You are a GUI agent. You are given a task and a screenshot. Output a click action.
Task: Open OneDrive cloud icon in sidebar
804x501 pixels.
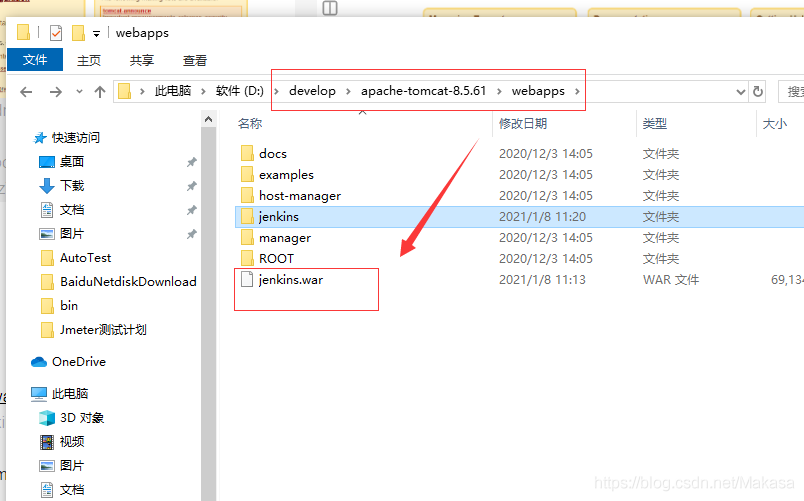(39, 362)
